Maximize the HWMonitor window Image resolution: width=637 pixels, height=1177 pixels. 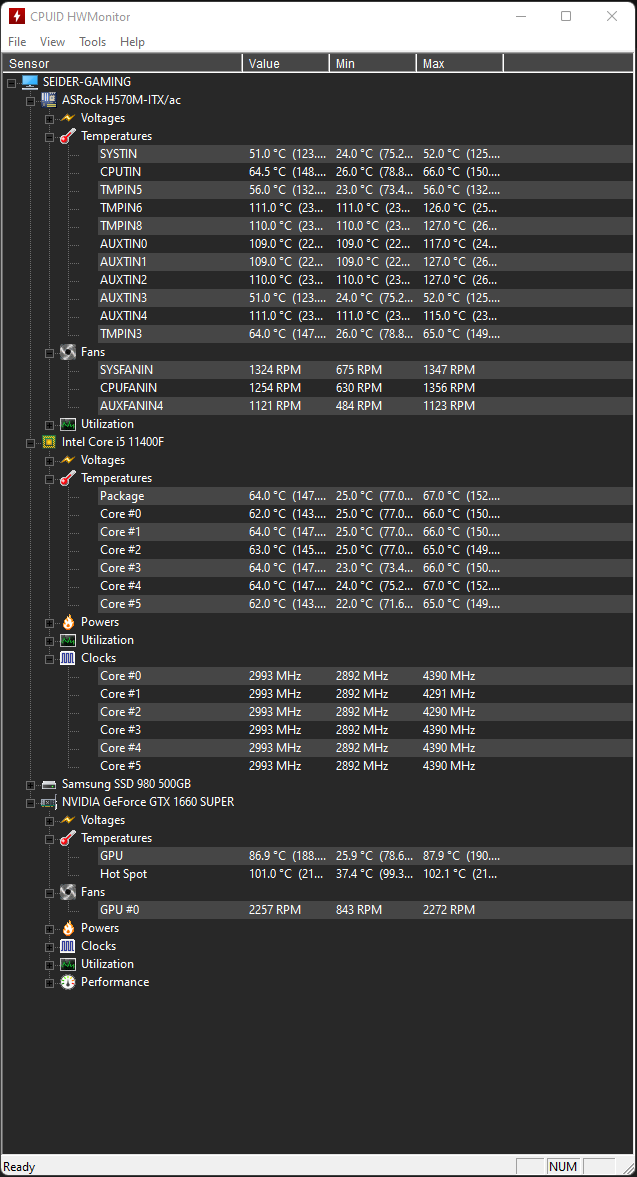coord(566,17)
